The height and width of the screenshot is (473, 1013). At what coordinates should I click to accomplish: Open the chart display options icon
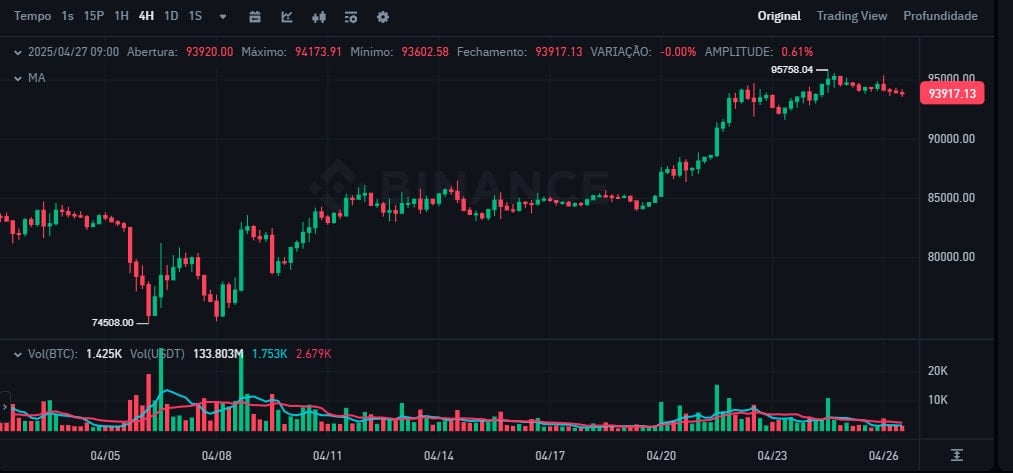pyautogui.click(x=350, y=17)
